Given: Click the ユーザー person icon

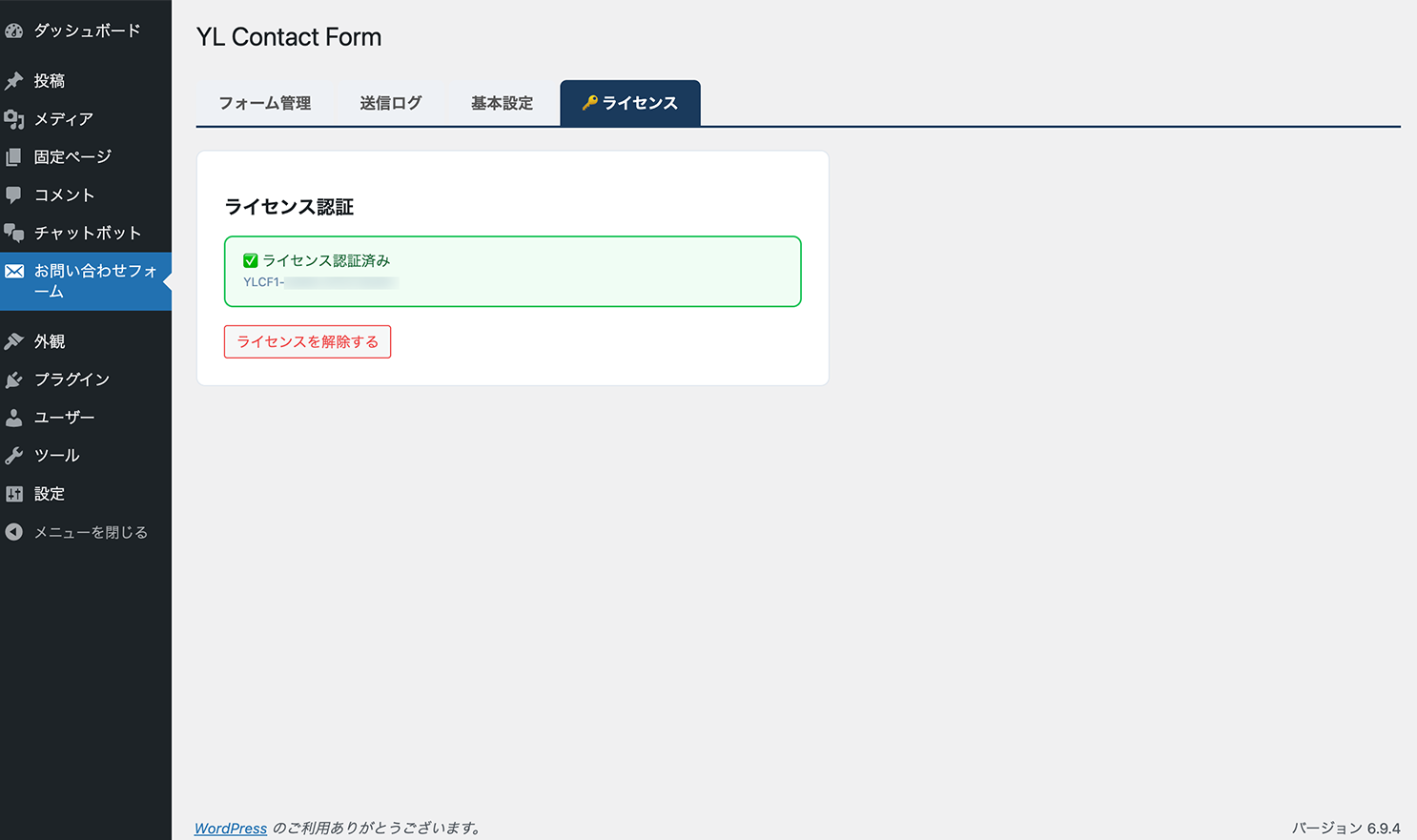Looking at the screenshot, I should (x=14, y=418).
